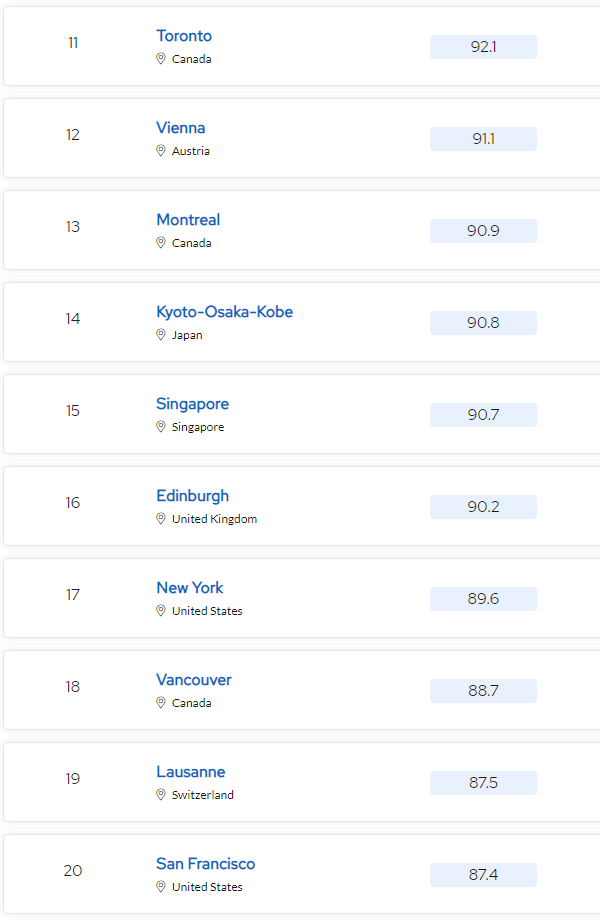Open the Singapore city link
The image size is (600, 922).
coord(192,404)
